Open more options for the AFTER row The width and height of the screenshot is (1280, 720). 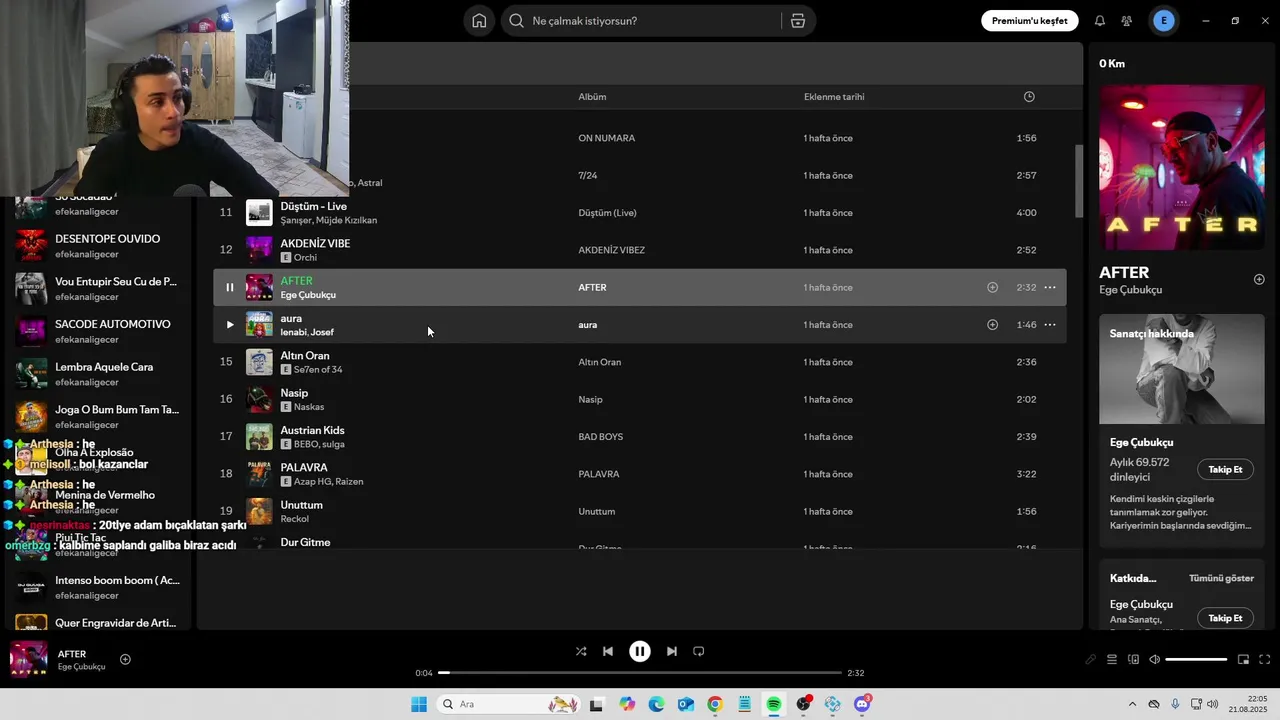1050,288
